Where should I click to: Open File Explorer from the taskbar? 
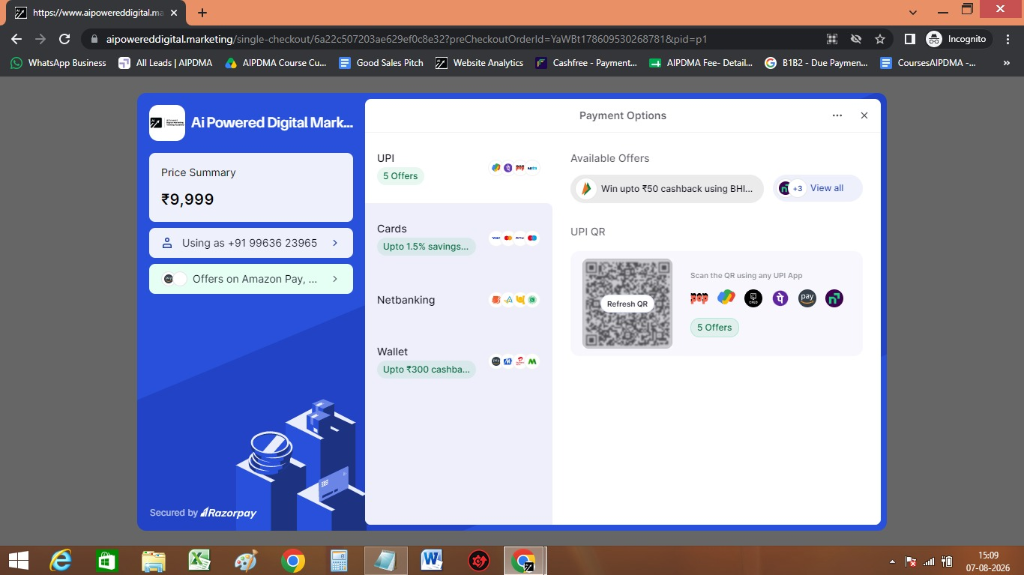(x=153, y=561)
